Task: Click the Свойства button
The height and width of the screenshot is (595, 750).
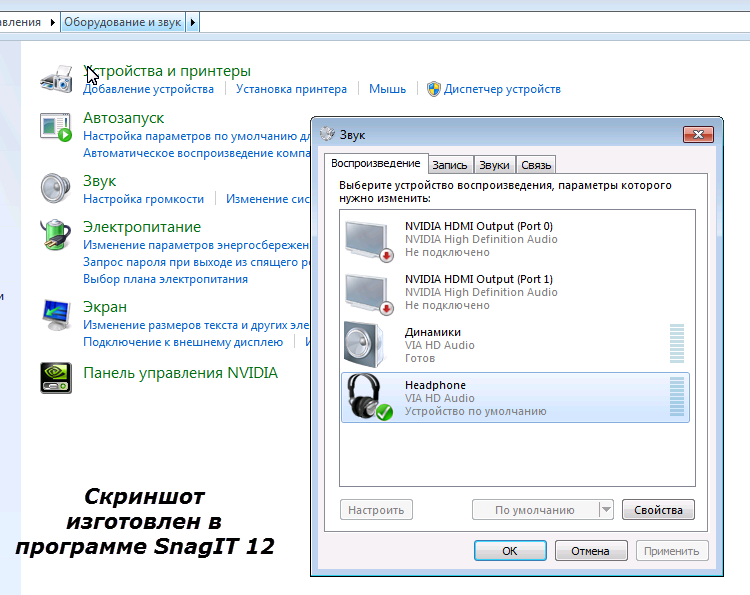Action: [x=658, y=510]
